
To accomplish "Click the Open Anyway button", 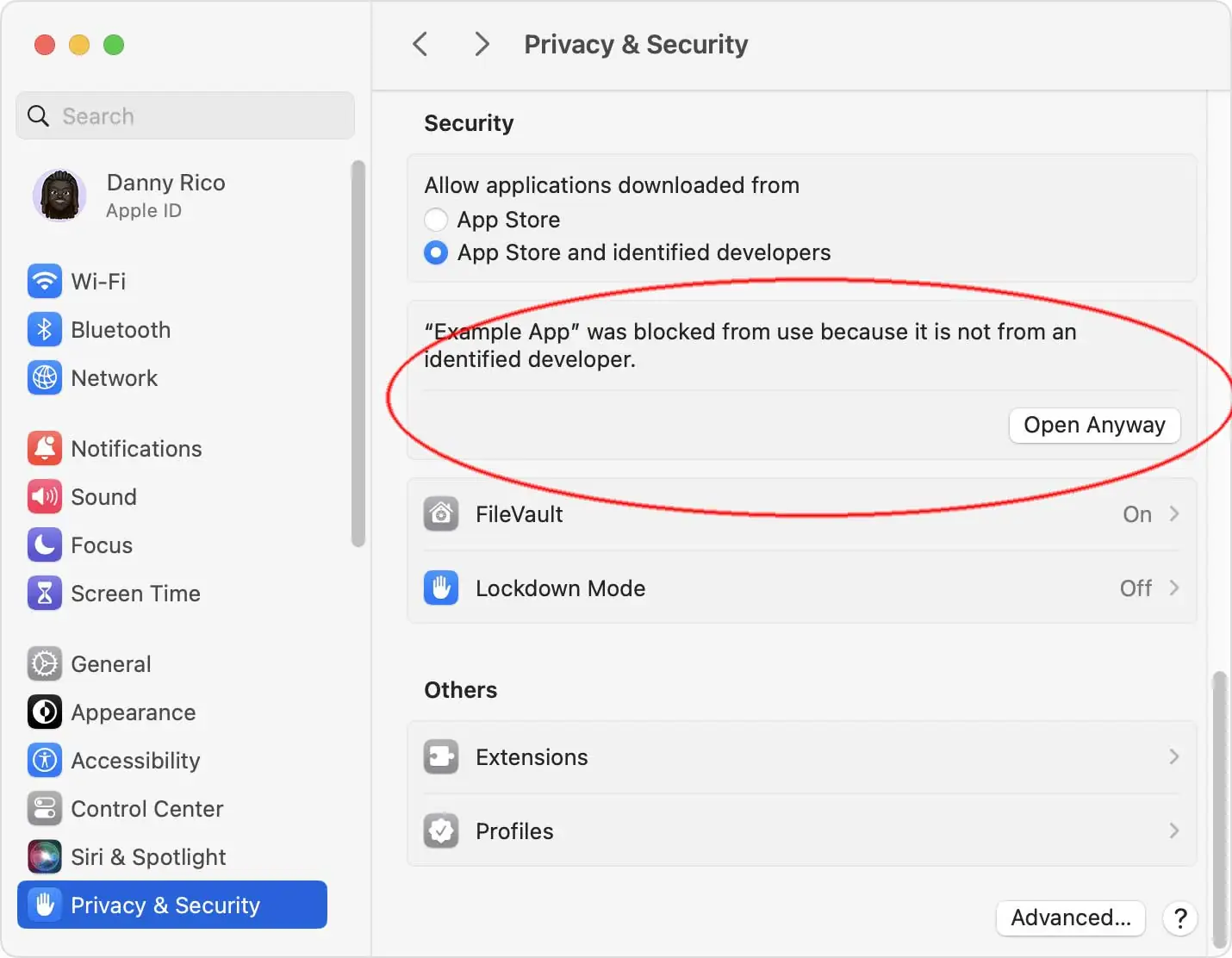I will click(x=1094, y=425).
